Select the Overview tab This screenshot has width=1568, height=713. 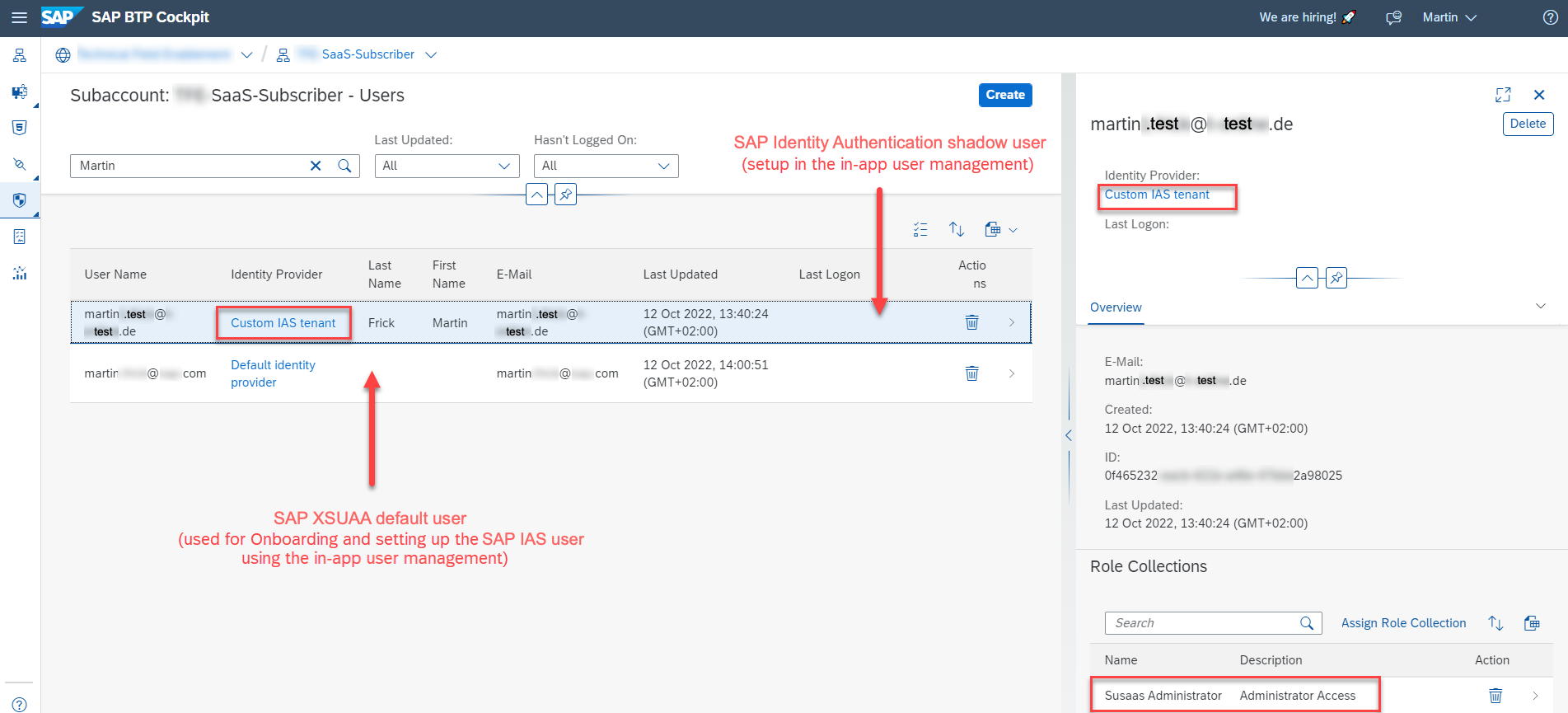tap(1116, 307)
